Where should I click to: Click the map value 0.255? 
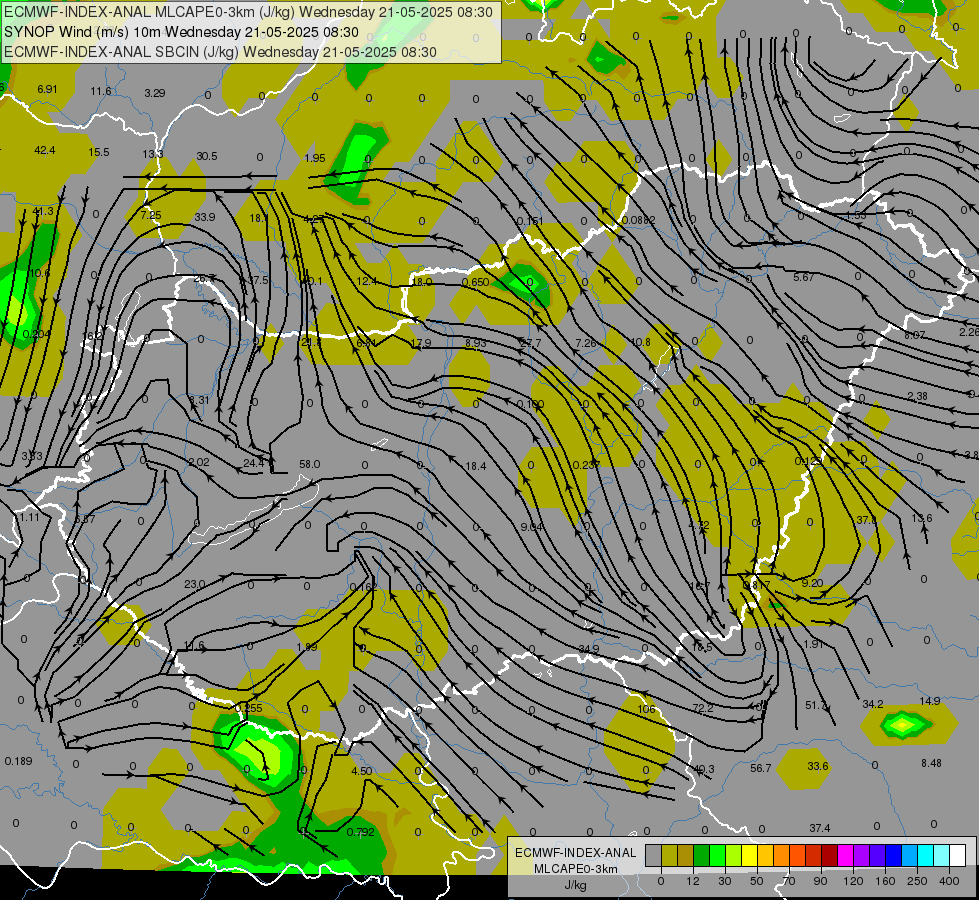tap(248, 708)
